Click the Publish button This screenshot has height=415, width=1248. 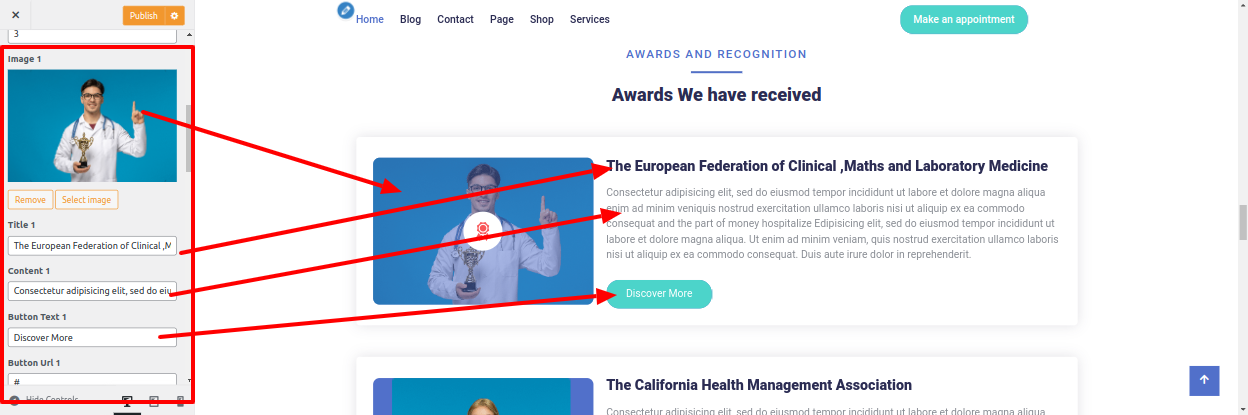click(x=144, y=15)
